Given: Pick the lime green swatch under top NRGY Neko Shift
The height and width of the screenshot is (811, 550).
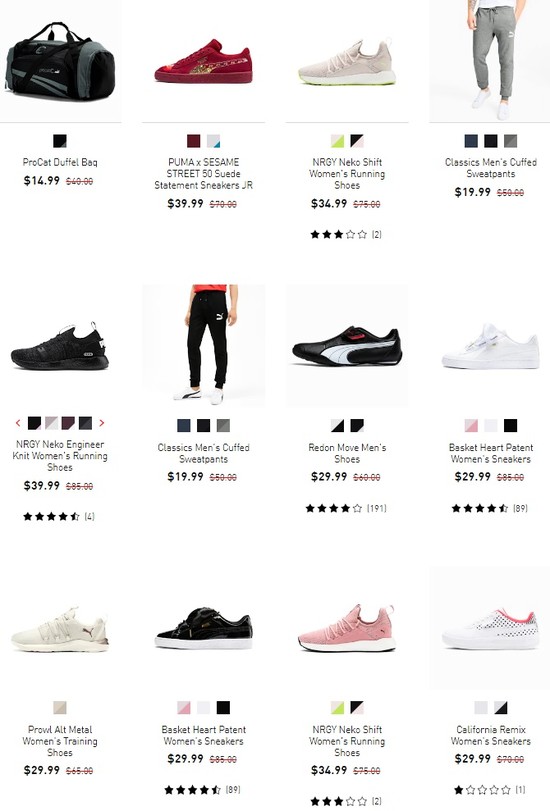Looking at the screenshot, I should click(337, 141).
